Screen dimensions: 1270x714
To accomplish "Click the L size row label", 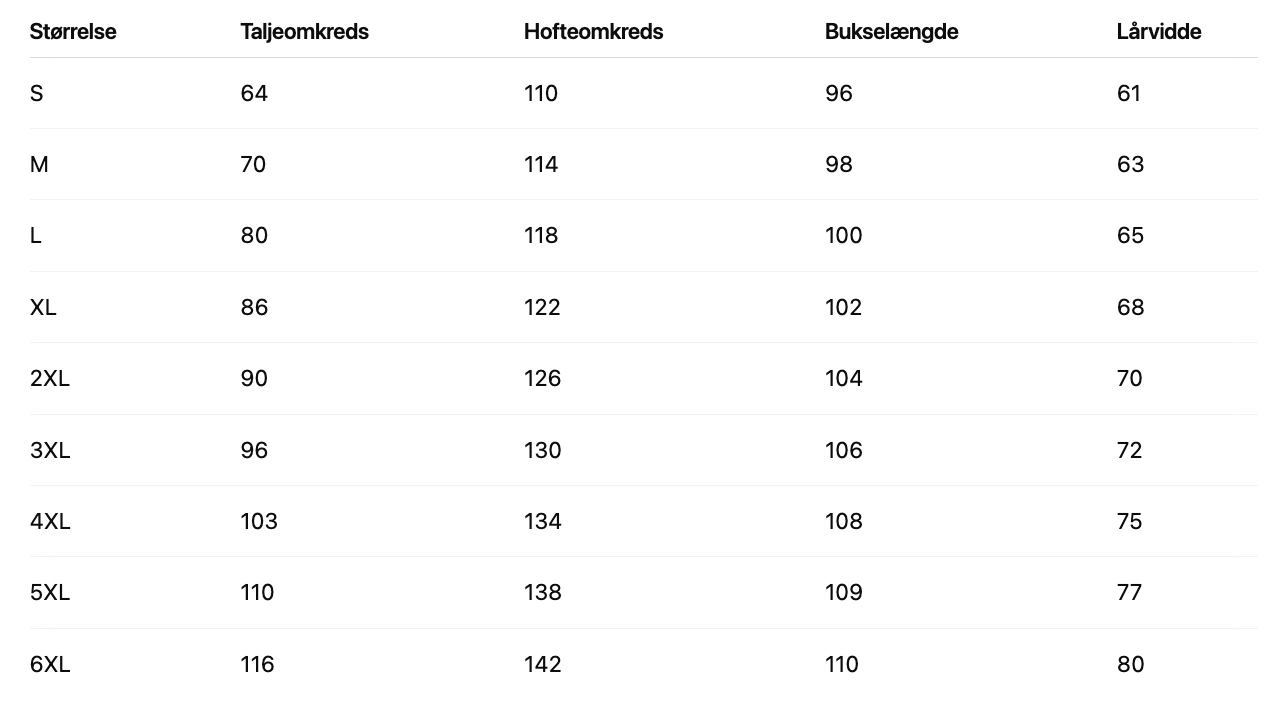I will (36, 236).
